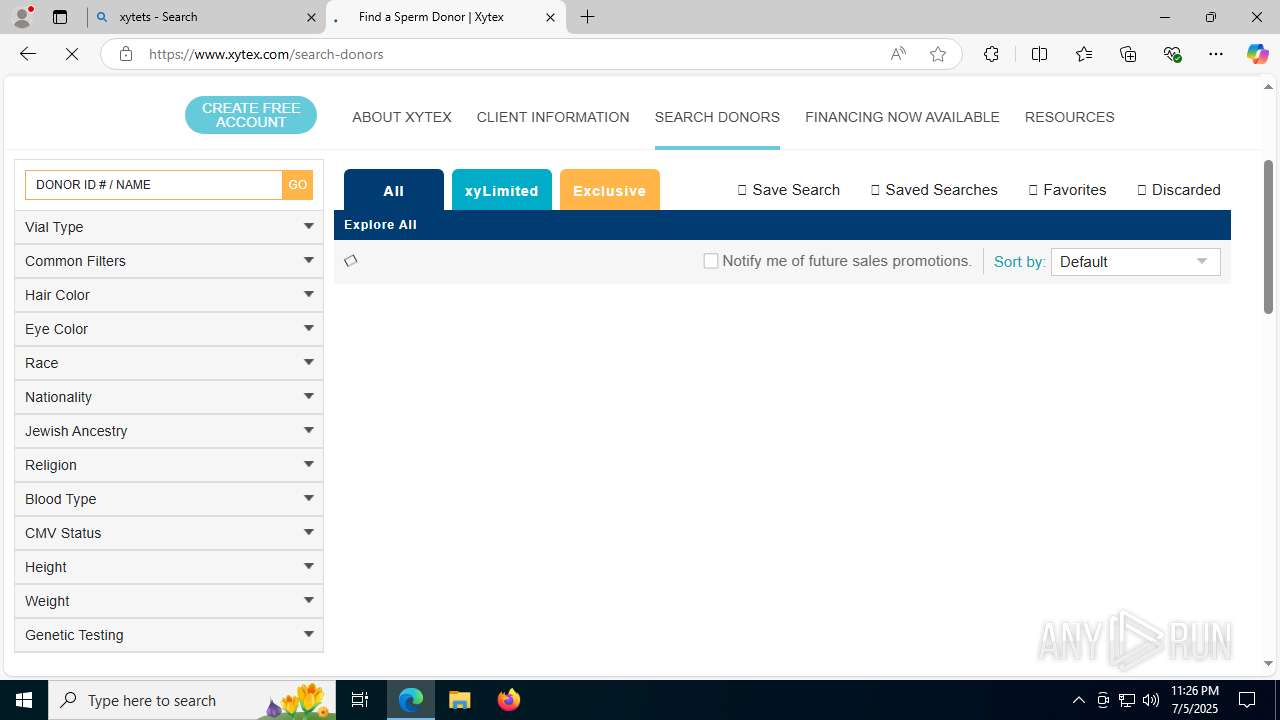Image resolution: width=1280 pixels, height=720 pixels.
Task: Stop loading the page
Action: [72, 54]
